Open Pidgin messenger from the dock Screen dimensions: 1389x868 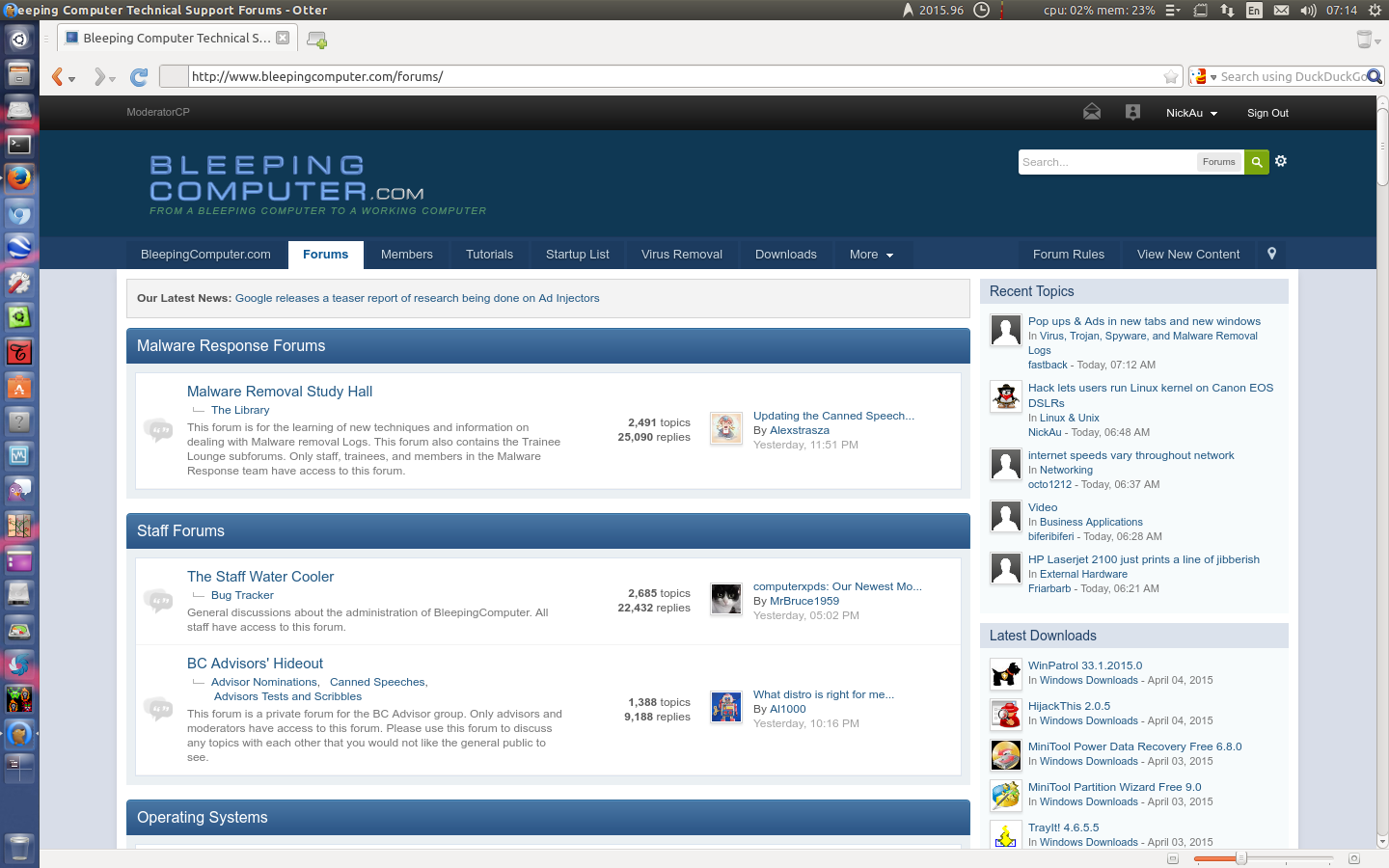point(19,490)
